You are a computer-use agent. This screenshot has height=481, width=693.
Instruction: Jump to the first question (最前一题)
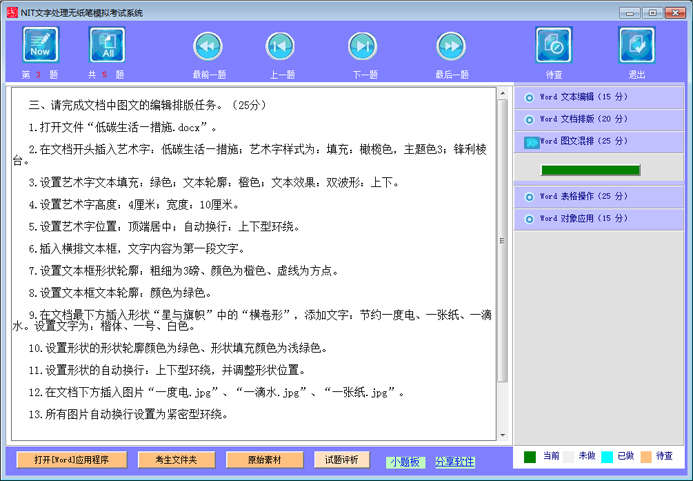point(208,46)
